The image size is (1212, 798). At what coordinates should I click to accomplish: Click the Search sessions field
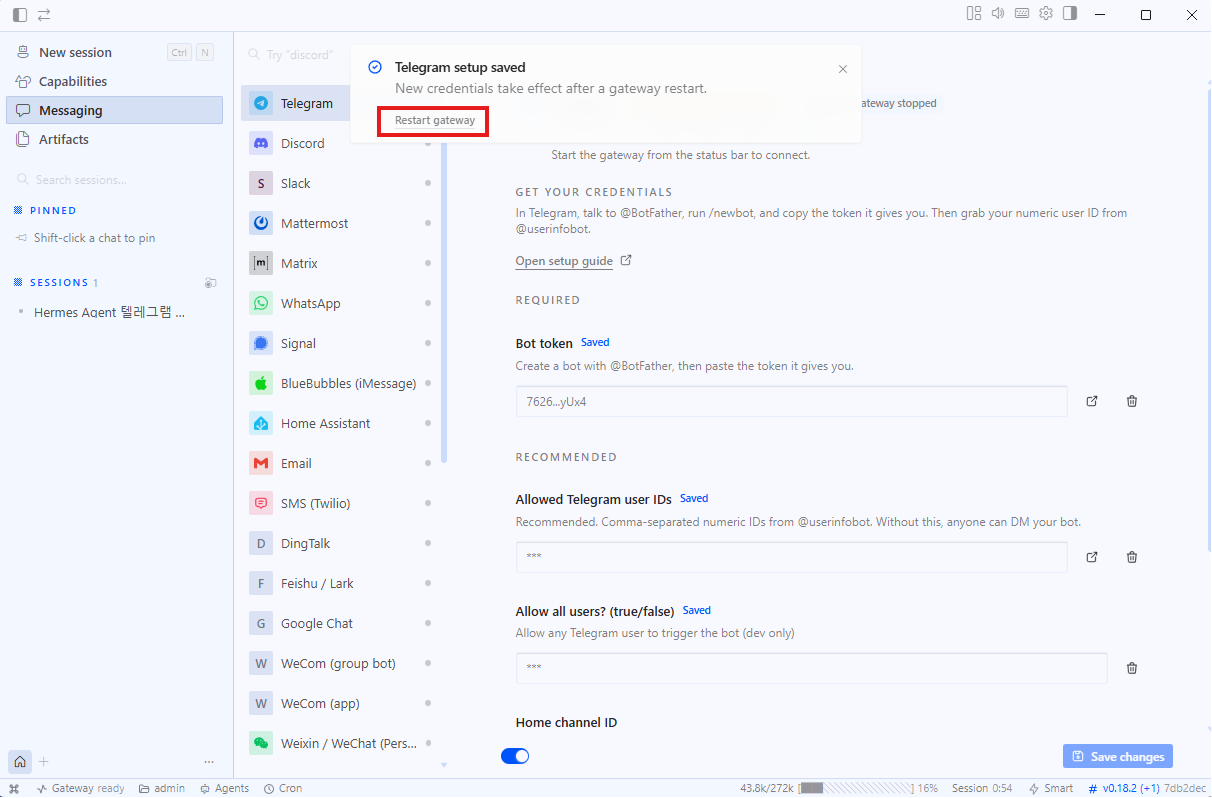point(114,180)
